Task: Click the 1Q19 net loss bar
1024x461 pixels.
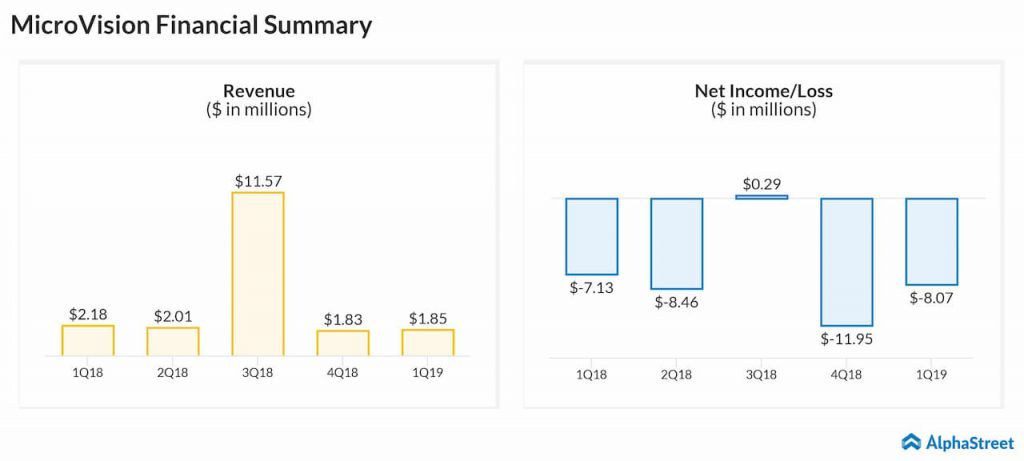Action: [932, 241]
